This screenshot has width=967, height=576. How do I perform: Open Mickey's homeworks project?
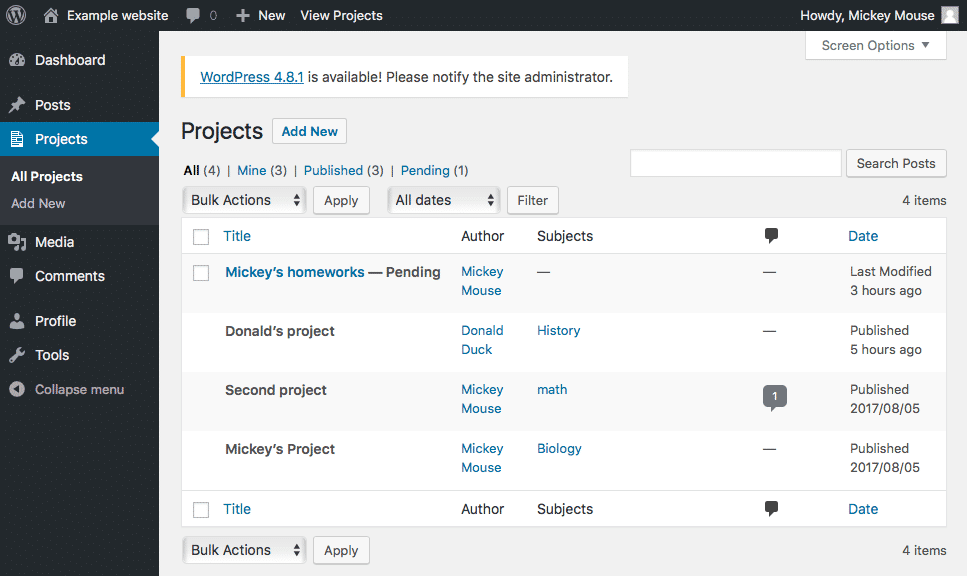295,272
